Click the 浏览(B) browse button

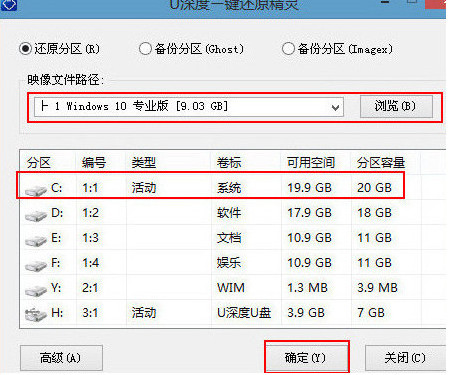[x=396, y=106]
